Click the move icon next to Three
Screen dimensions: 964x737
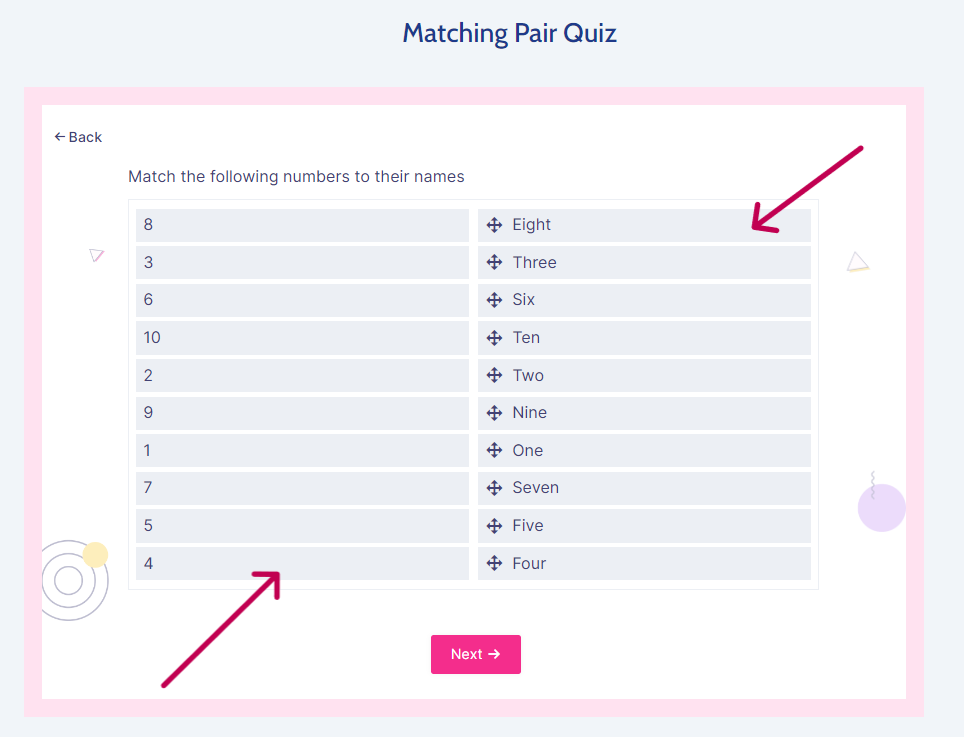[494, 262]
